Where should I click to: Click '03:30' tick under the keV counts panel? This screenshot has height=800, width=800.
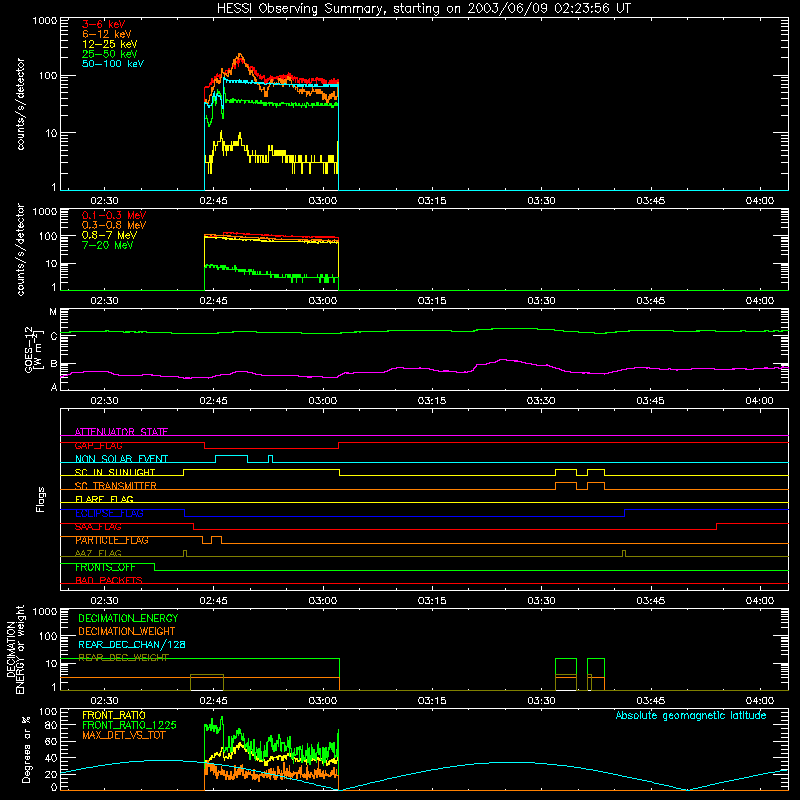click(541, 201)
